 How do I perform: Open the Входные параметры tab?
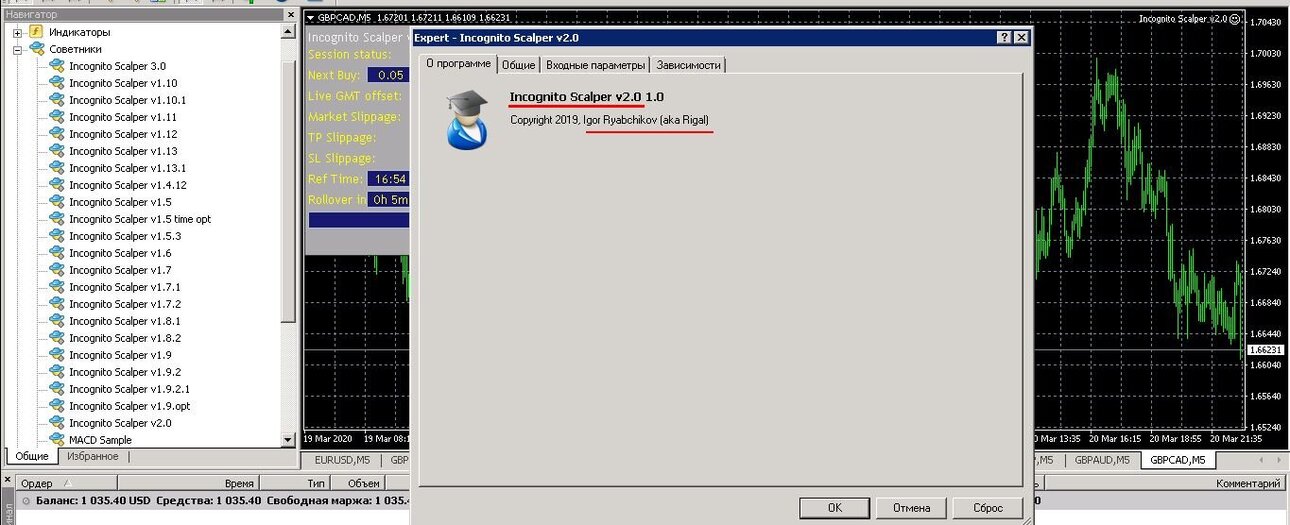tap(595, 65)
